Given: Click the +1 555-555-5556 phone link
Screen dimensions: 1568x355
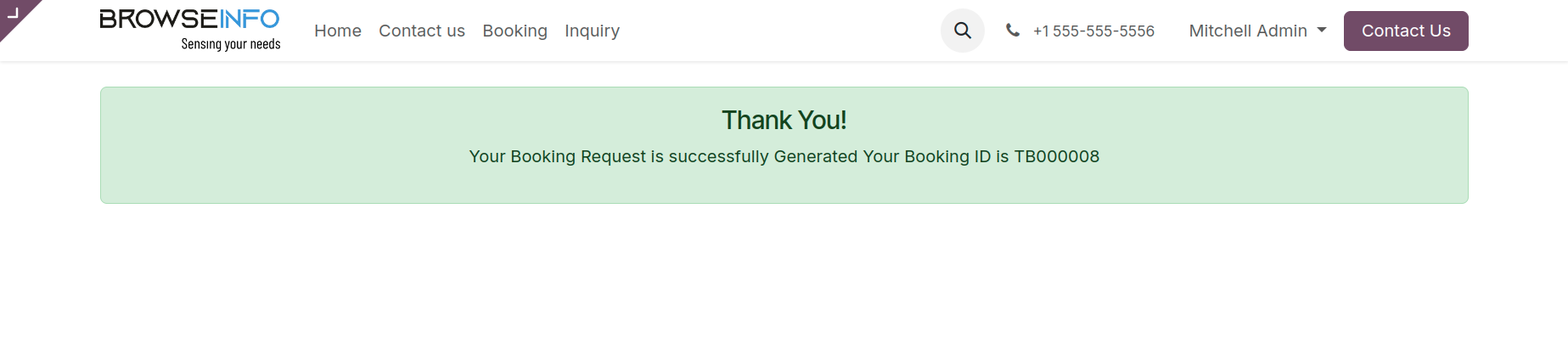Looking at the screenshot, I should coord(1093,31).
